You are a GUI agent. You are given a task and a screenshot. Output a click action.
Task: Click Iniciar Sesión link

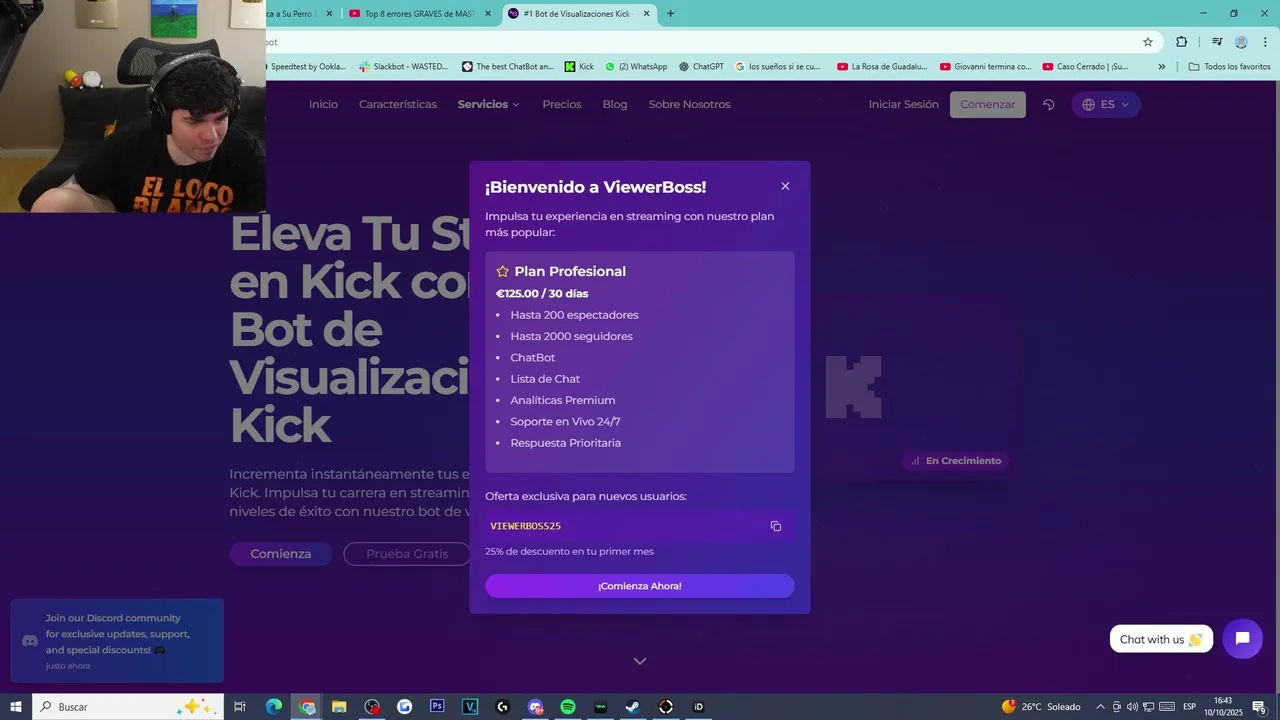[903, 104]
